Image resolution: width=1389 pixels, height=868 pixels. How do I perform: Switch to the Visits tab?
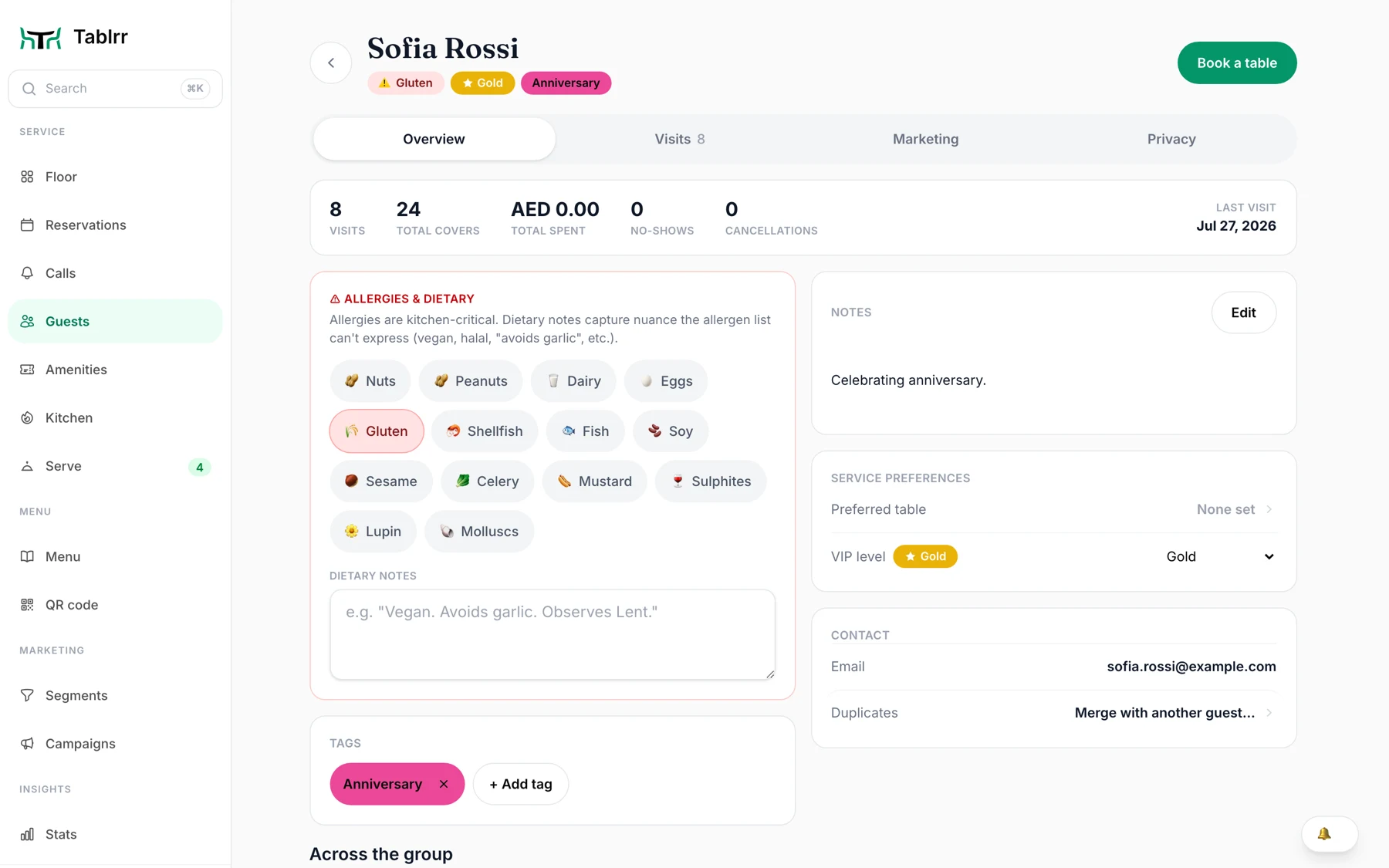click(680, 139)
